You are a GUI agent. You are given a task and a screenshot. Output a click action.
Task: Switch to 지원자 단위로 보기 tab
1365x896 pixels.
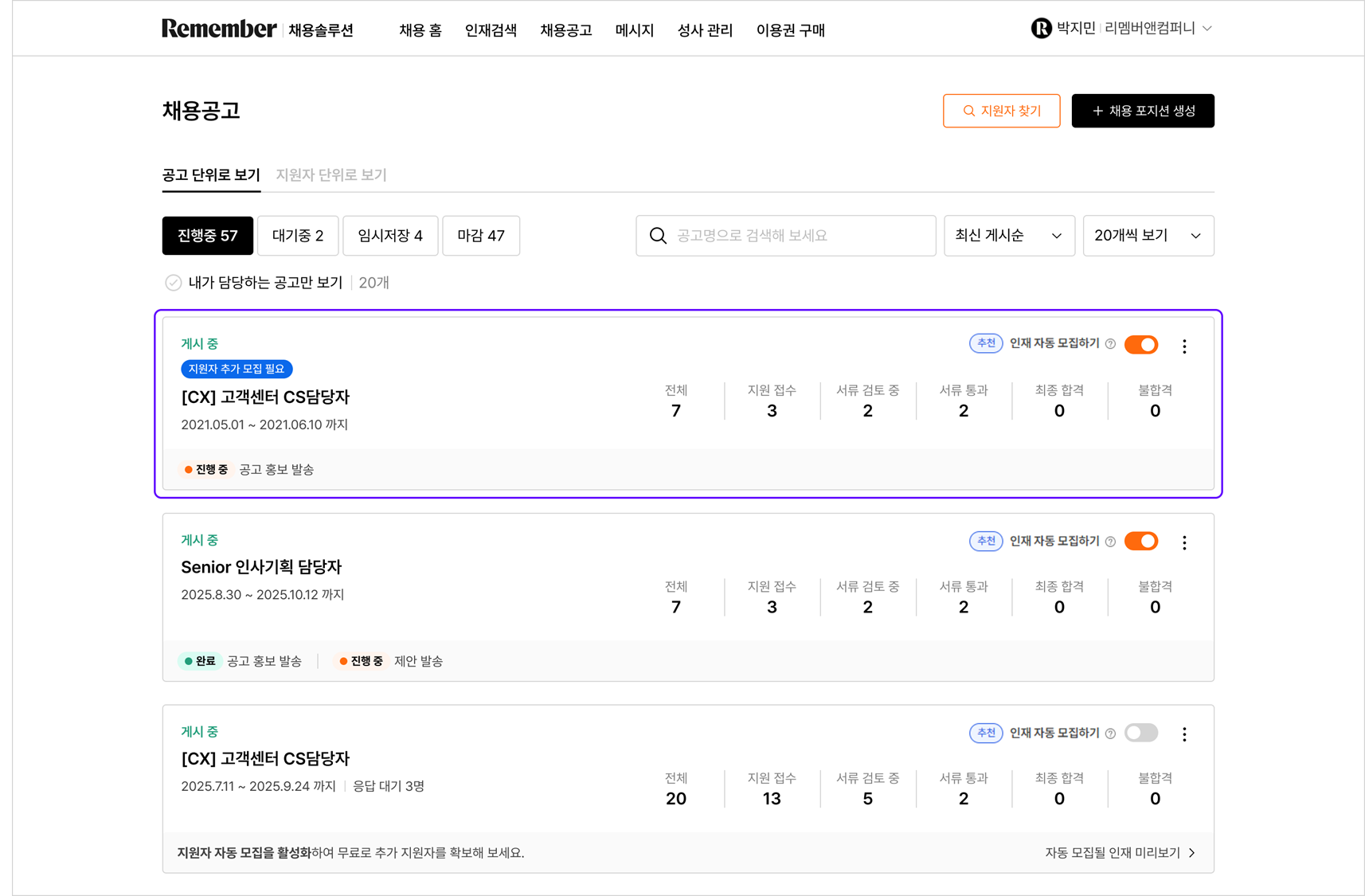(331, 175)
